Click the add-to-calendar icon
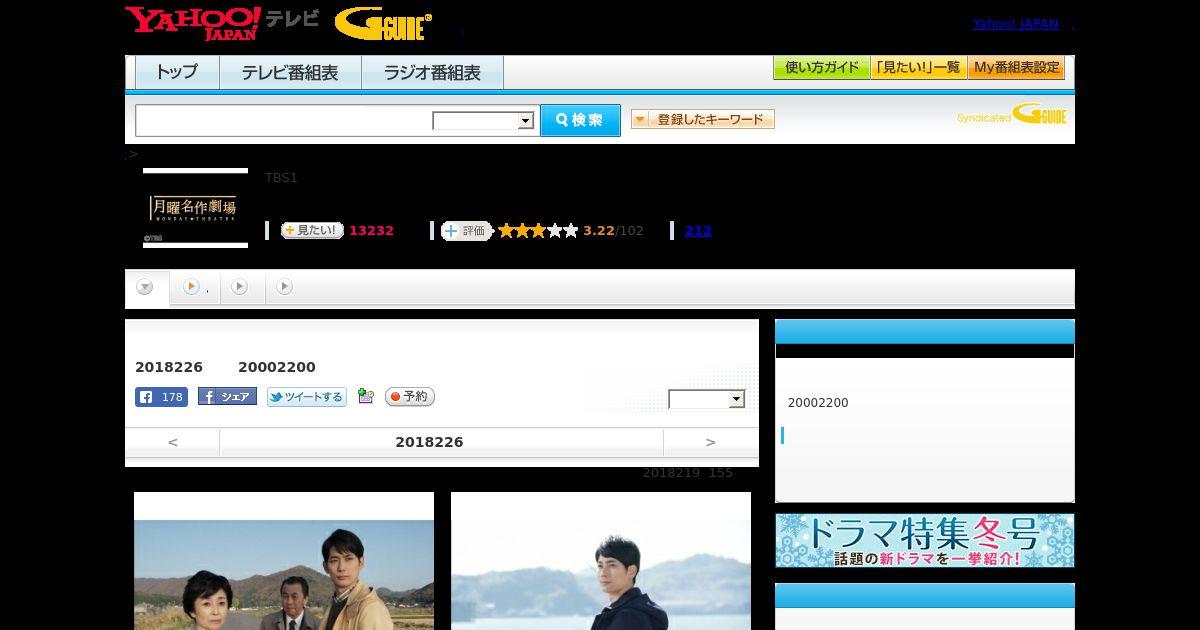The image size is (1200, 630). coord(365,397)
